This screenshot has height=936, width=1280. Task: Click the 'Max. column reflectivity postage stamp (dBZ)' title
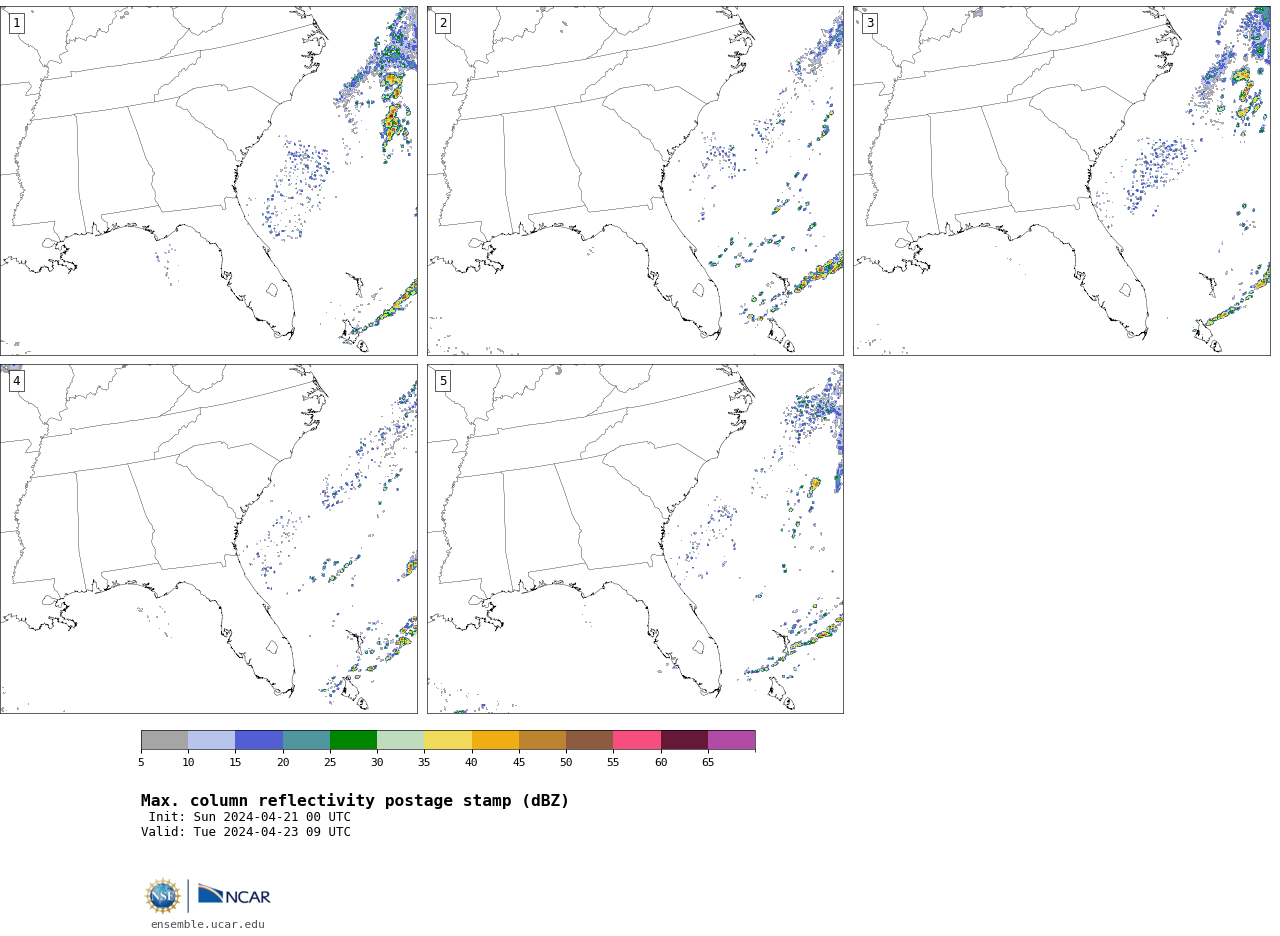(x=355, y=801)
